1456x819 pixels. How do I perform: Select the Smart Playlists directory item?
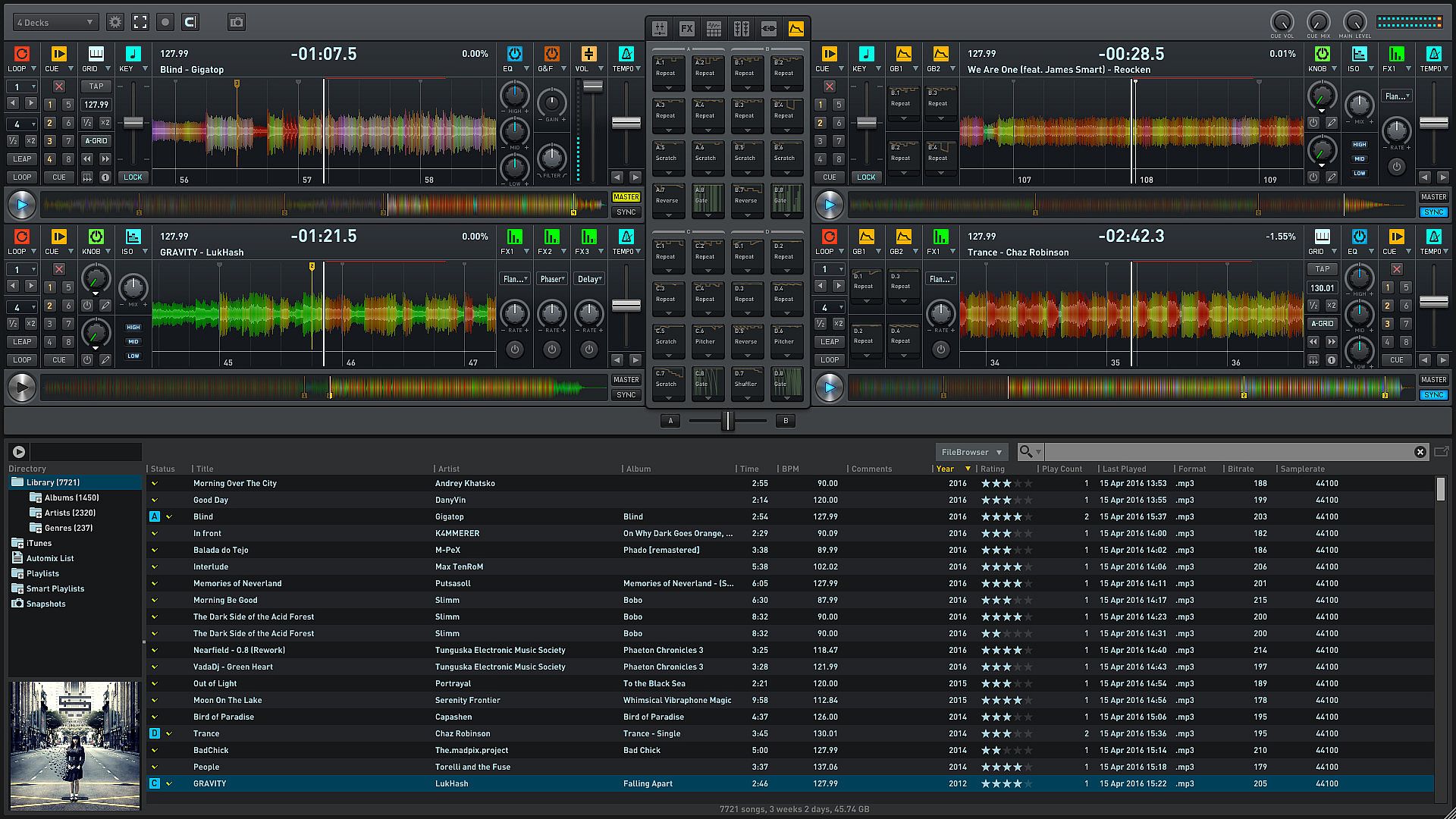(x=55, y=588)
